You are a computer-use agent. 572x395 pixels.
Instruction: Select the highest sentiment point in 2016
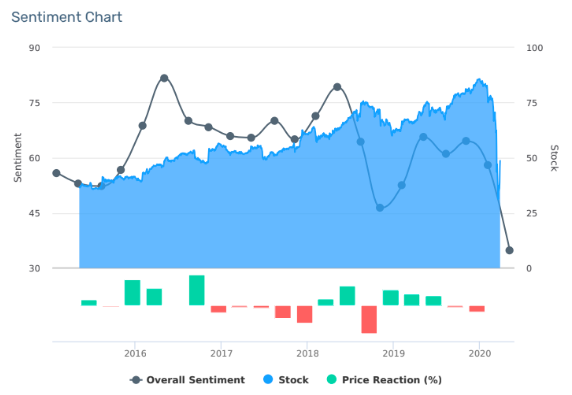(164, 78)
